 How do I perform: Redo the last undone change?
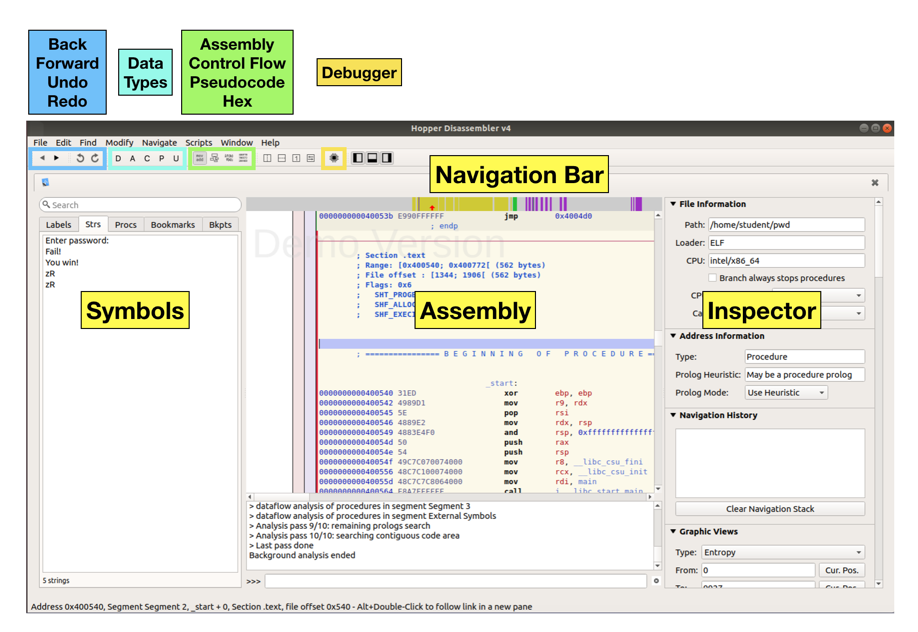pyautogui.click(x=95, y=158)
